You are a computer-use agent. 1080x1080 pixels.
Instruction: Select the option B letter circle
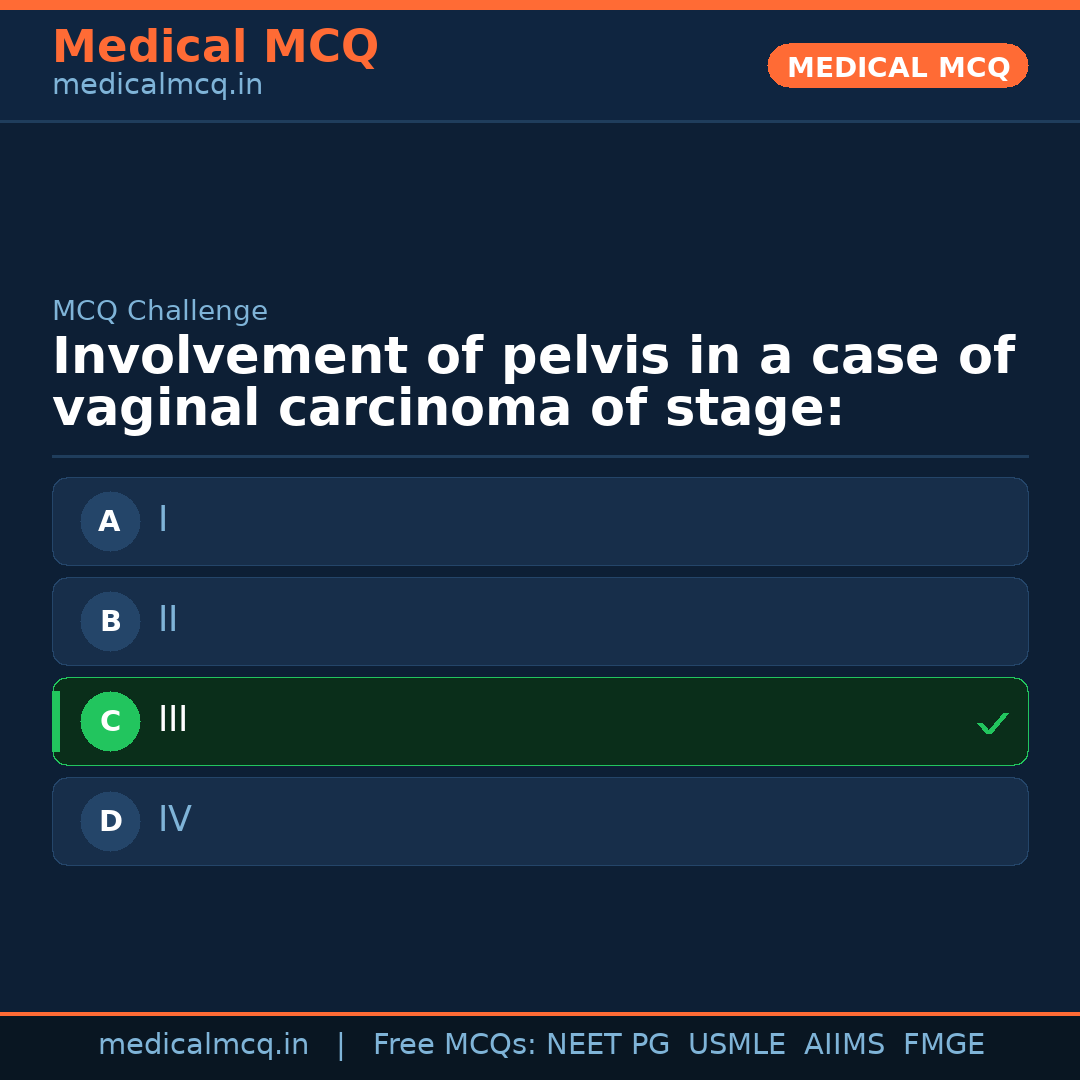point(110,621)
